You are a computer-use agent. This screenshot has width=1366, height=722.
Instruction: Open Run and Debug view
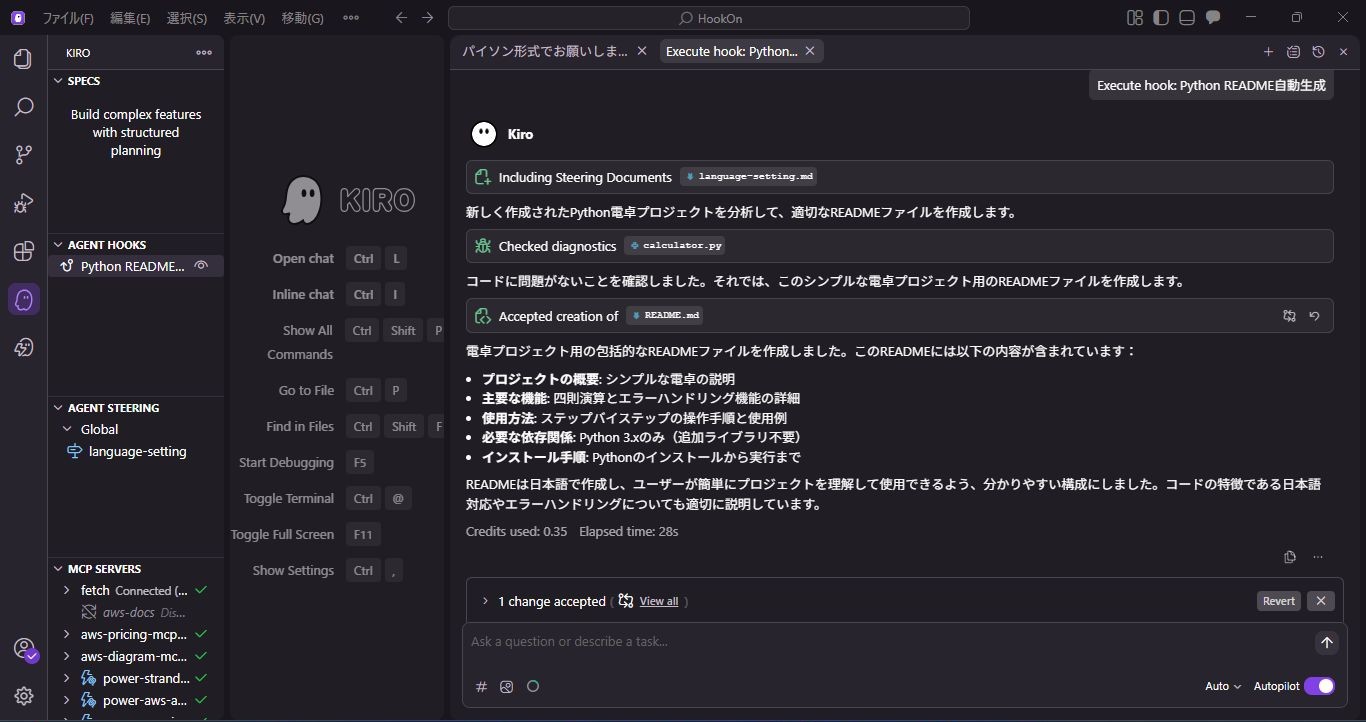[x=24, y=203]
